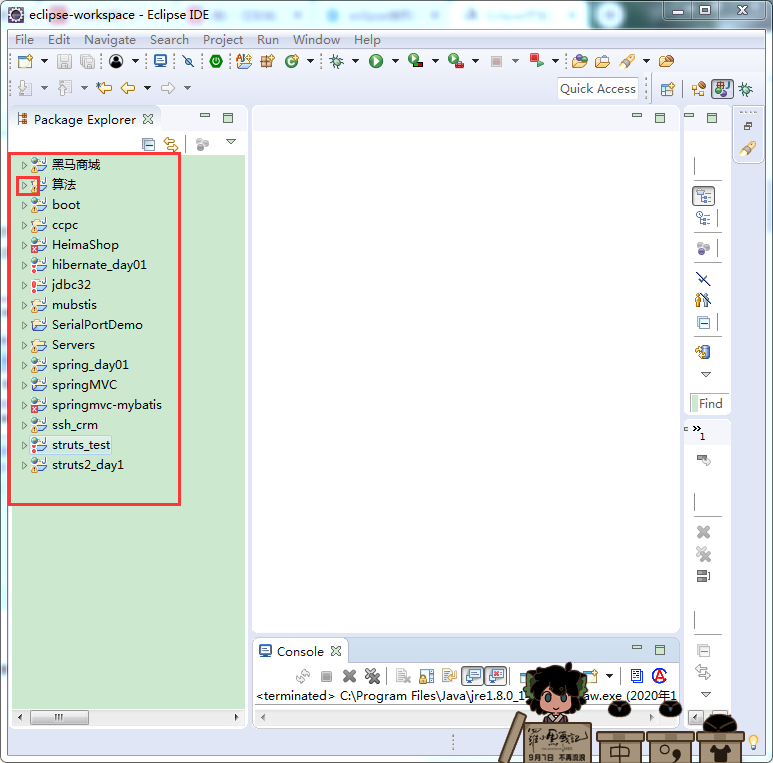Select the Package Explorer tab
This screenshot has width=773, height=763.
(x=85, y=120)
